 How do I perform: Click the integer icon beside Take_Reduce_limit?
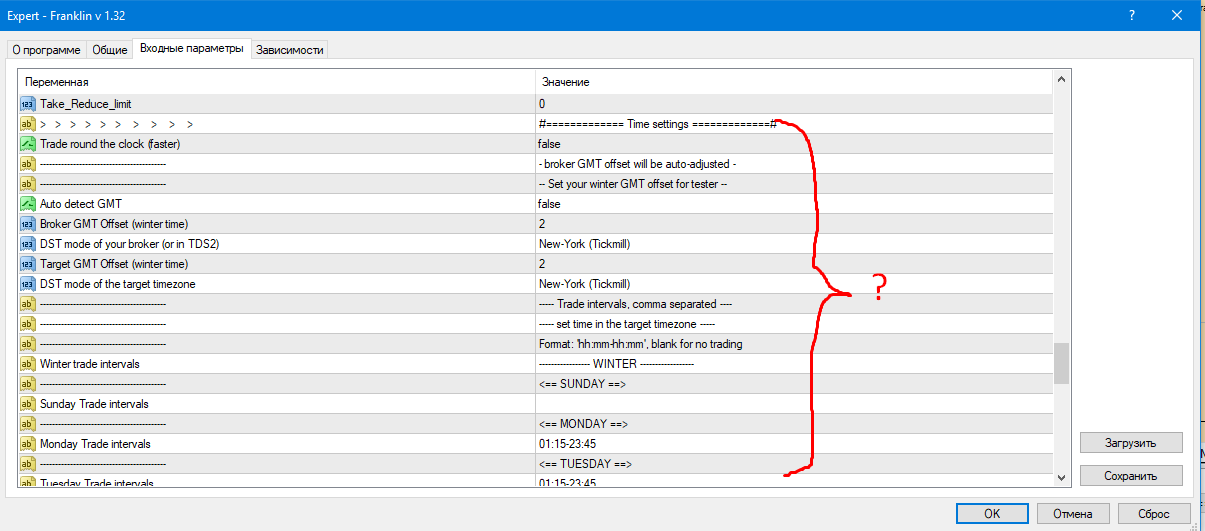(28, 104)
